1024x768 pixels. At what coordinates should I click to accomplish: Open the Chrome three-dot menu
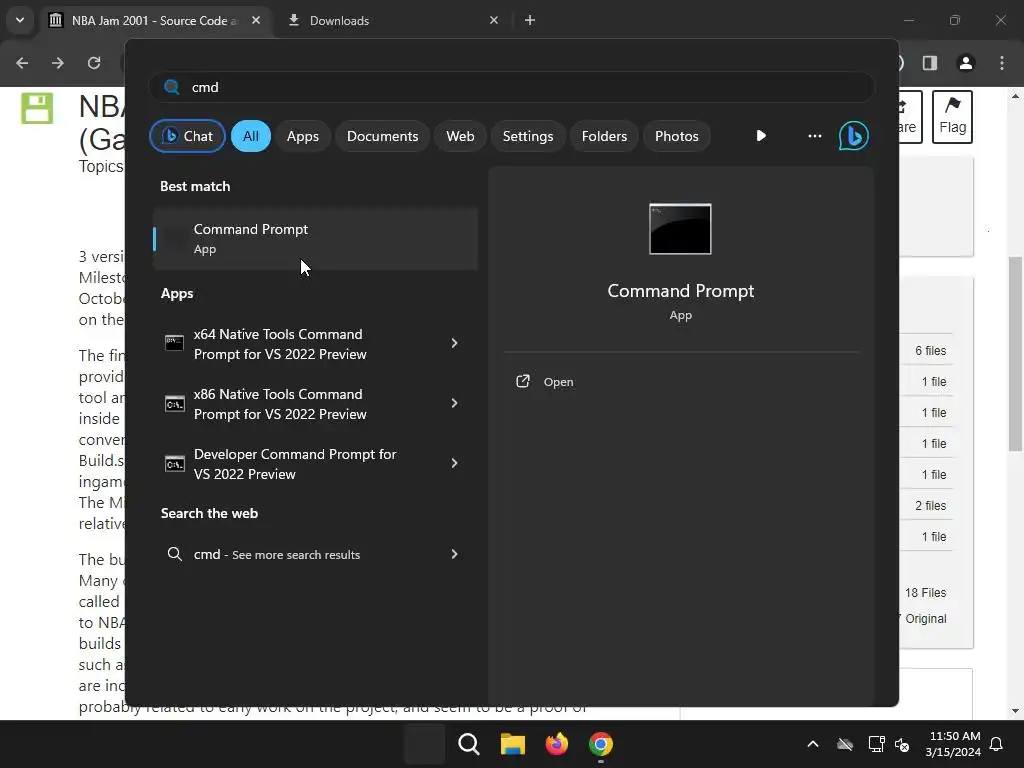1002,63
